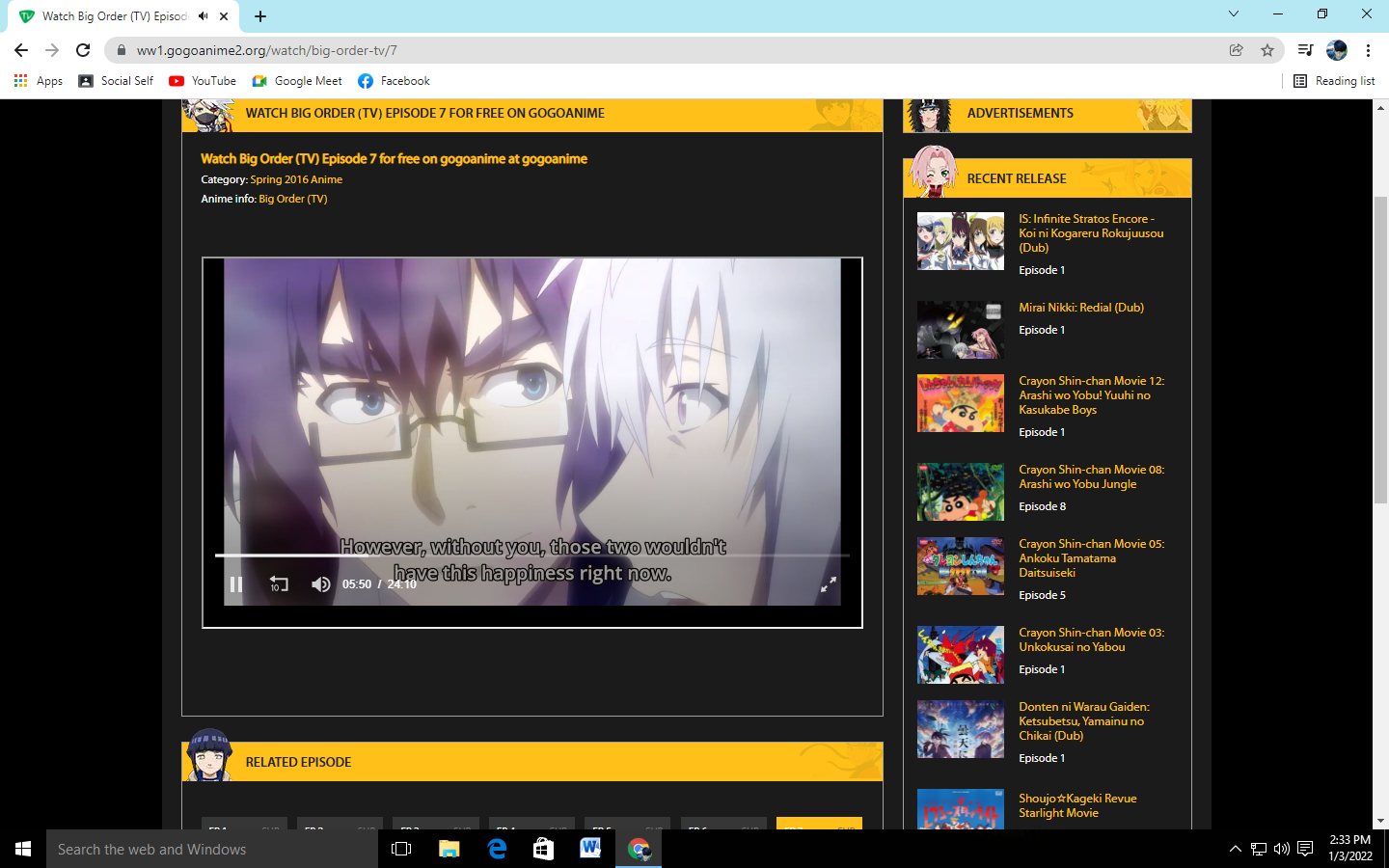1389x868 pixels.
Task: Open the Big Order (TV) anime info link
Action: tap(293, 199)
